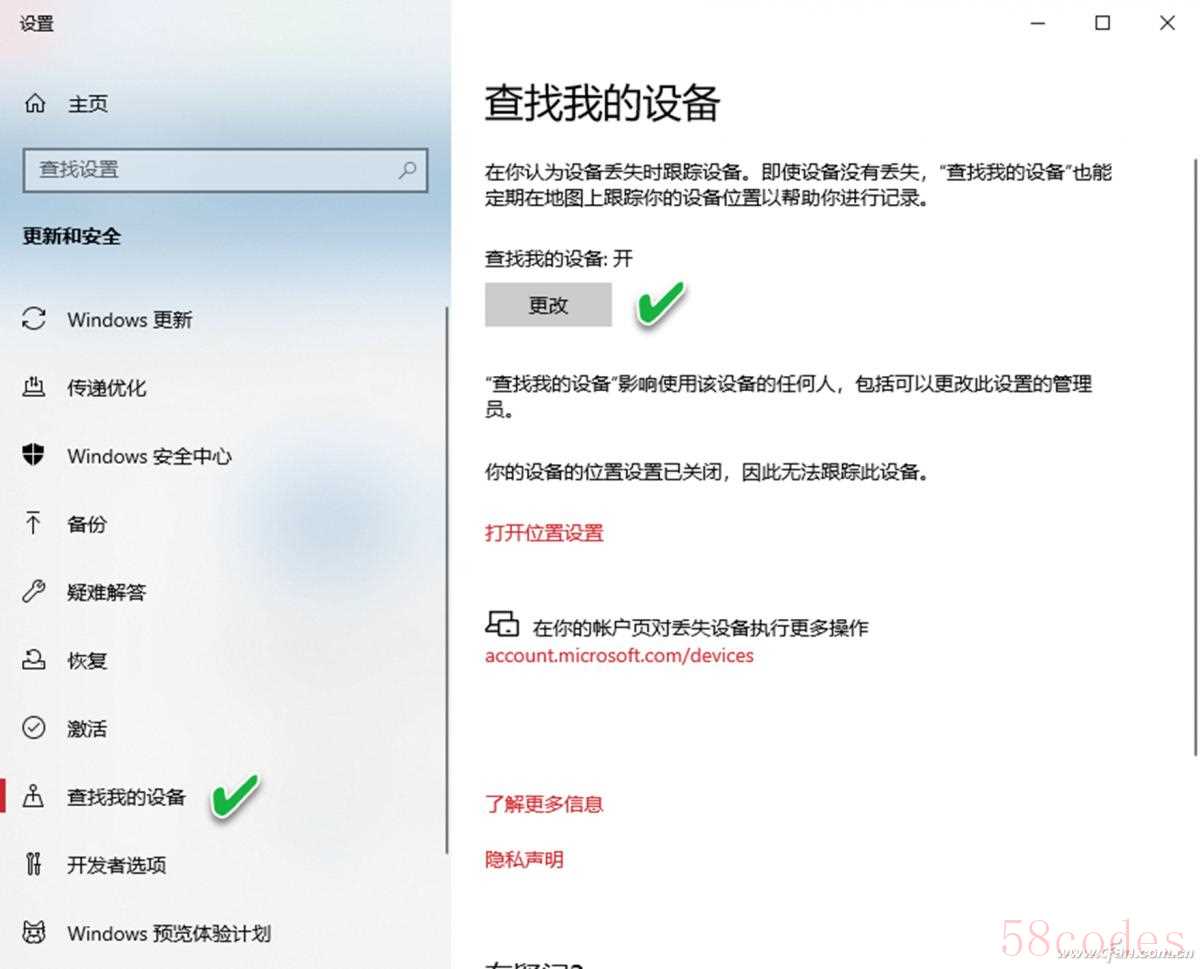Viewport: 1200px width, 969px height.
Task: Click the 恢复 recovery icon
Action: (x=34, y=660)
